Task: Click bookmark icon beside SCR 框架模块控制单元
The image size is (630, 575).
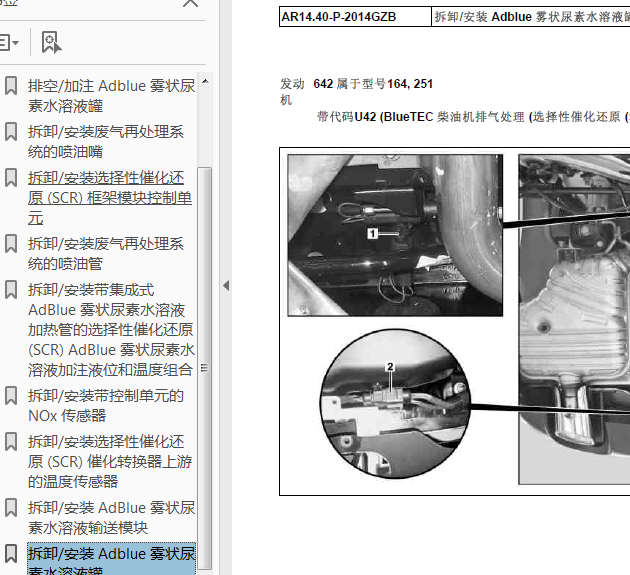Action: [x=11, y=178]
